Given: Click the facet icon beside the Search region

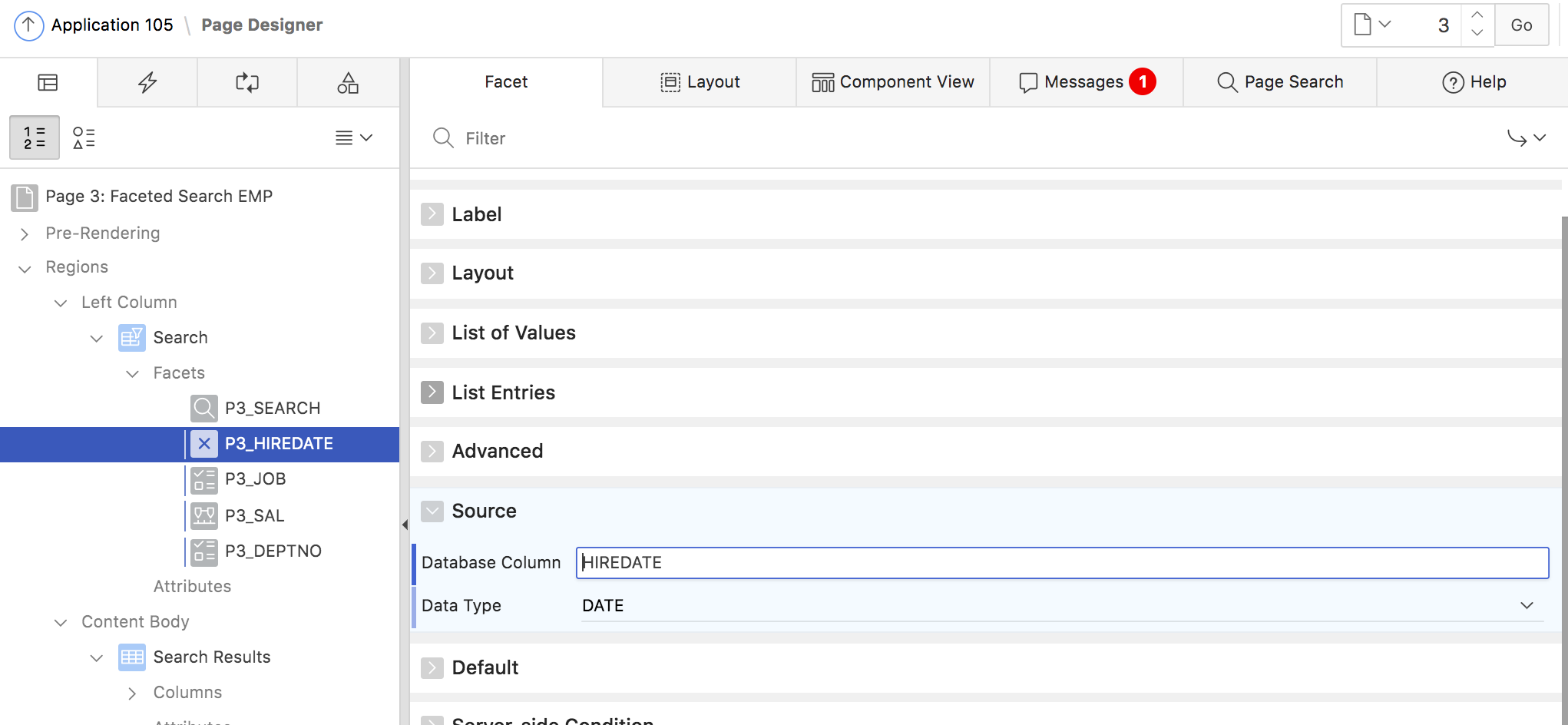Looking at the screenshot, I should tap(131, 337).
